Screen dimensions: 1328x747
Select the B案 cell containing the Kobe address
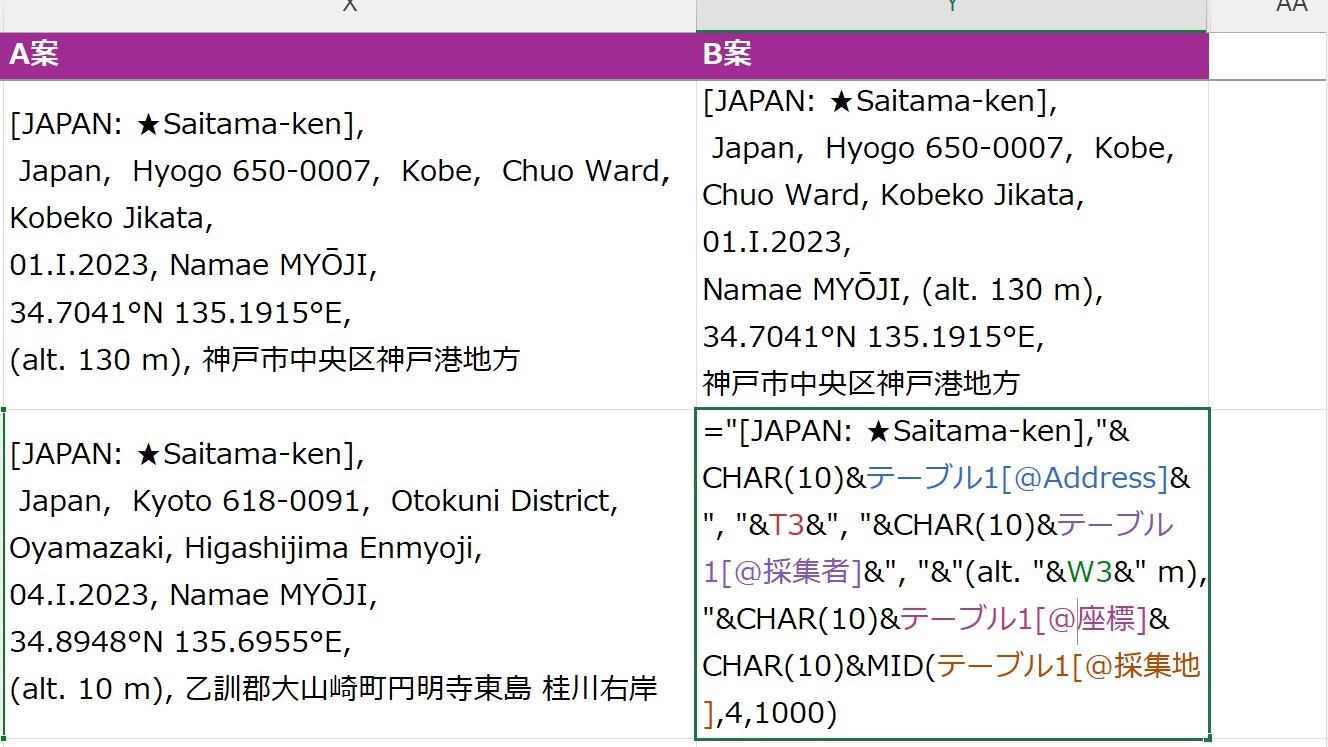click(951, 243)
